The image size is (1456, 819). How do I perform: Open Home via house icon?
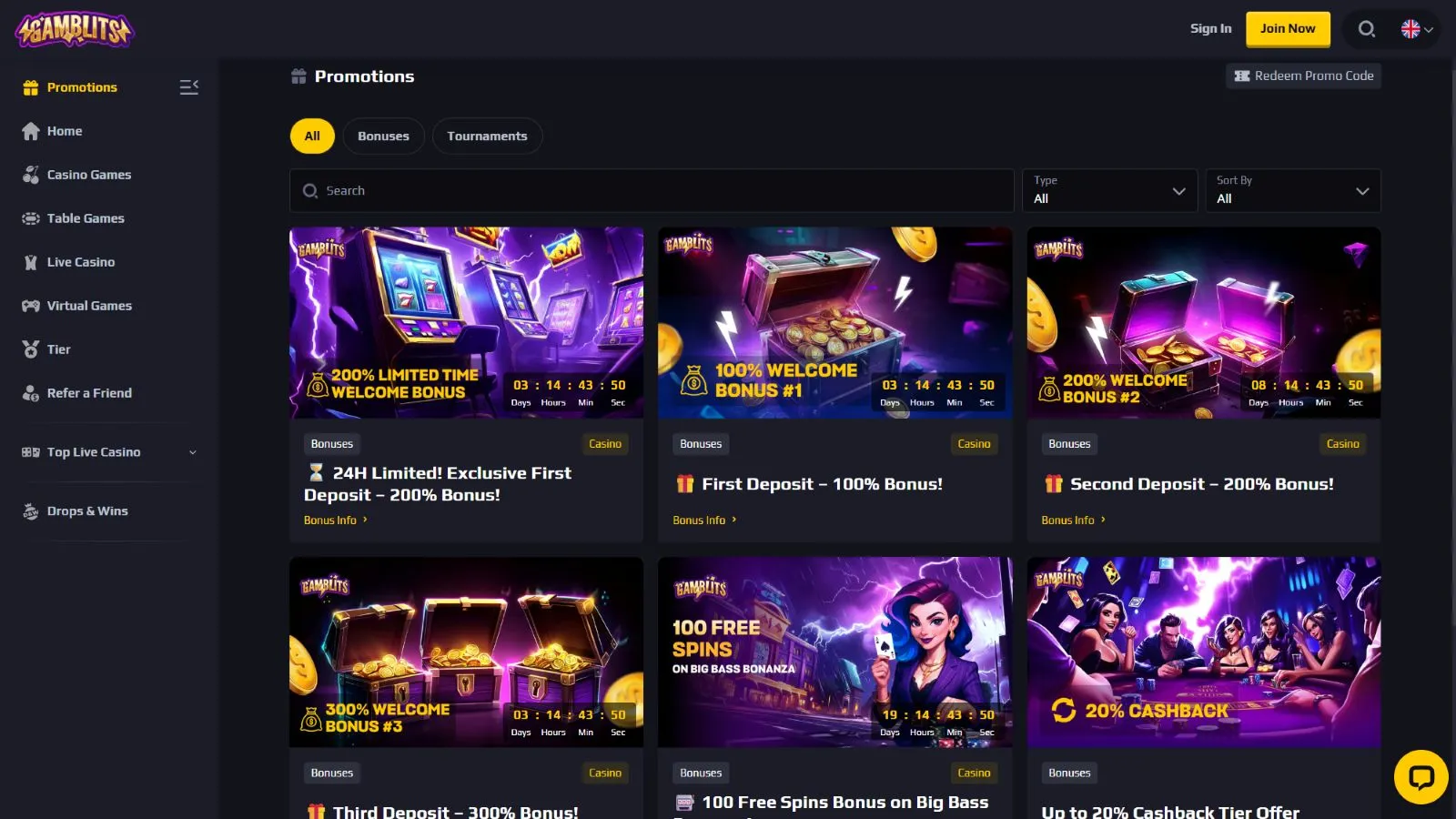[31, 131]
